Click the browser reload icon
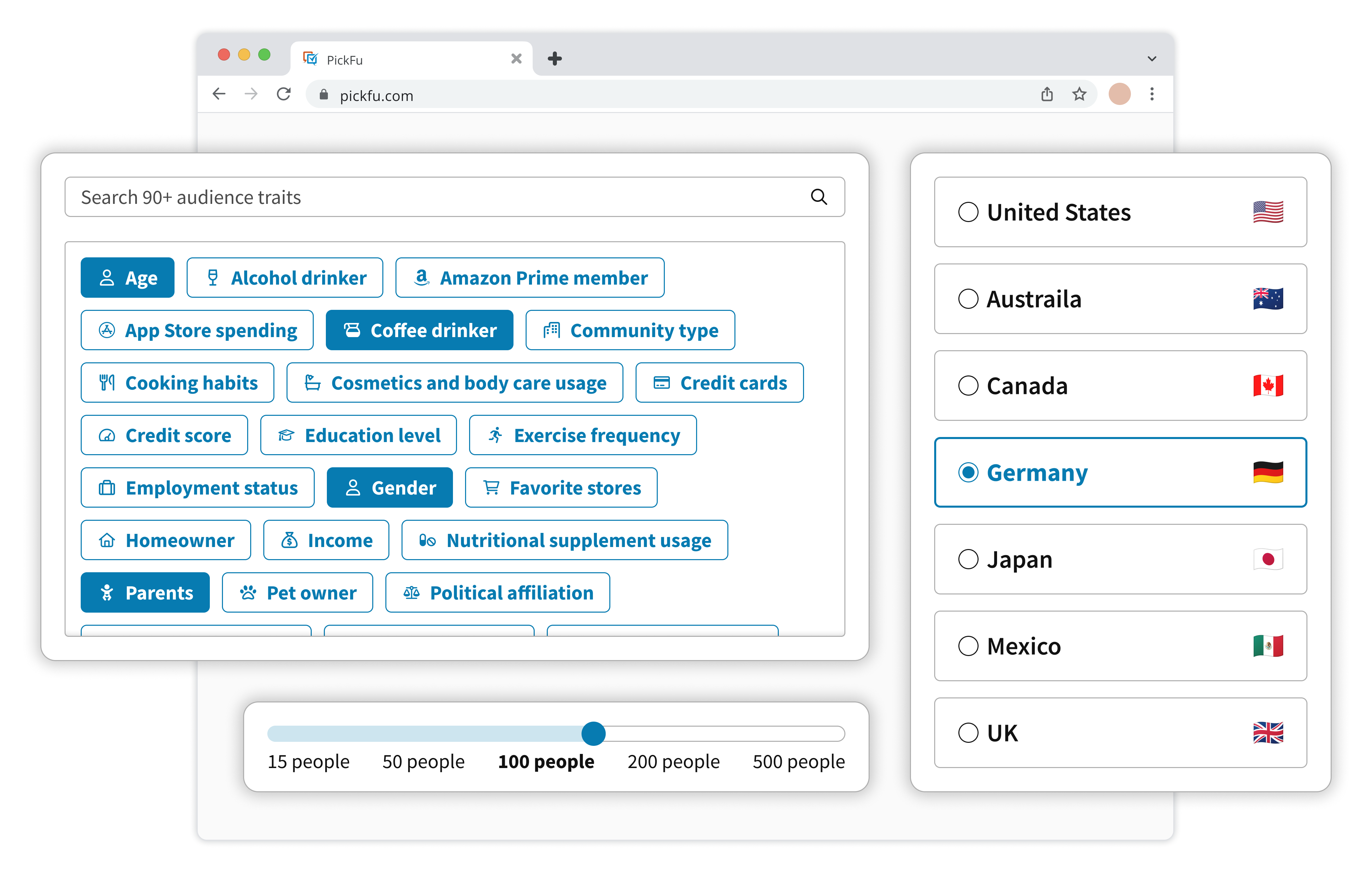This screenshot has height=872, width=1372. point(284,95)
